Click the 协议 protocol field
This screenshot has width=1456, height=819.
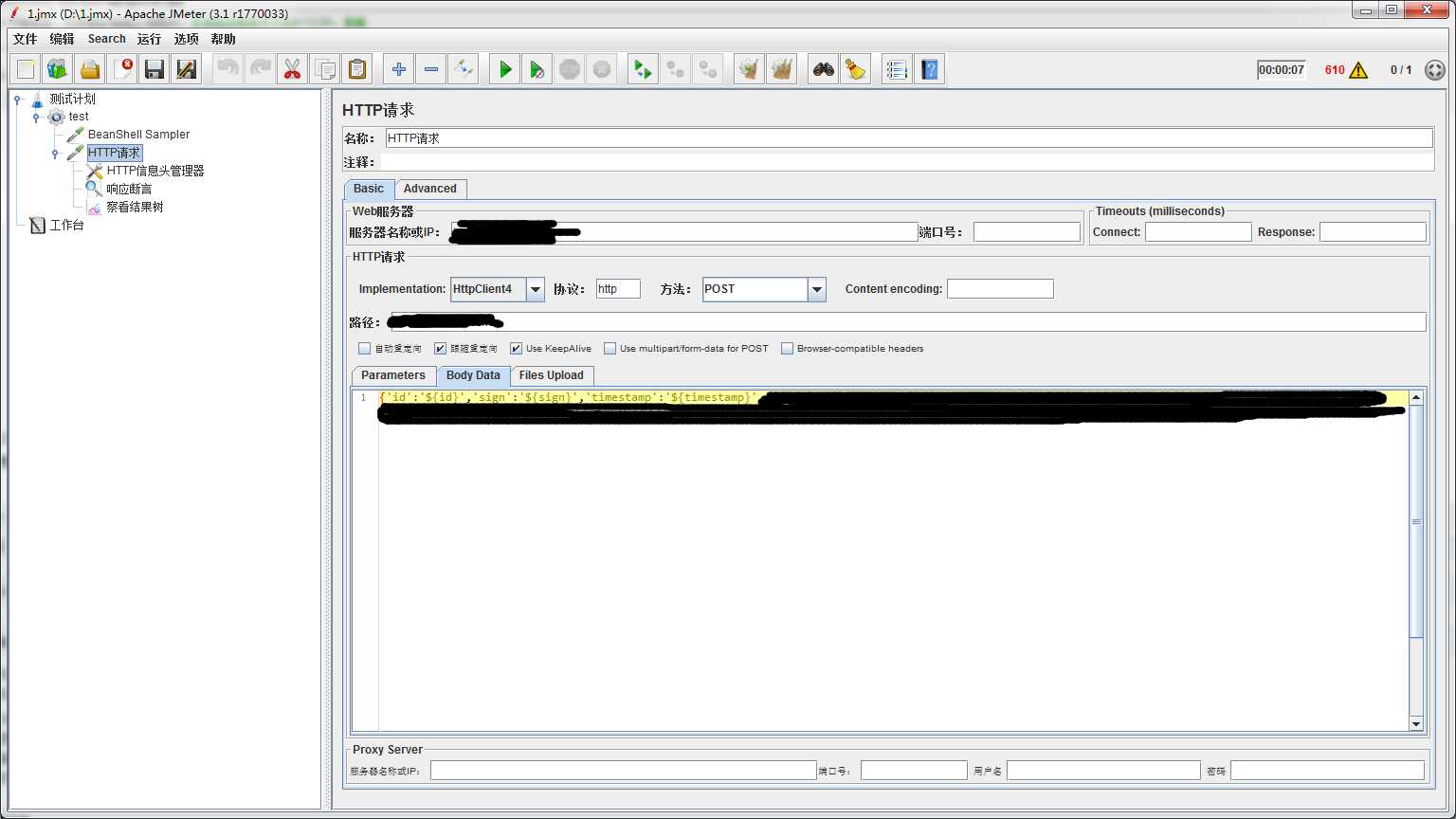click(618, 289)
